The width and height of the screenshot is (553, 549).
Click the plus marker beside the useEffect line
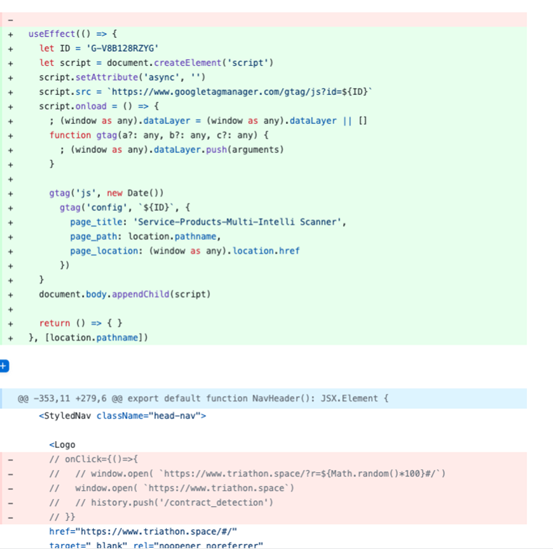[11, 35]
